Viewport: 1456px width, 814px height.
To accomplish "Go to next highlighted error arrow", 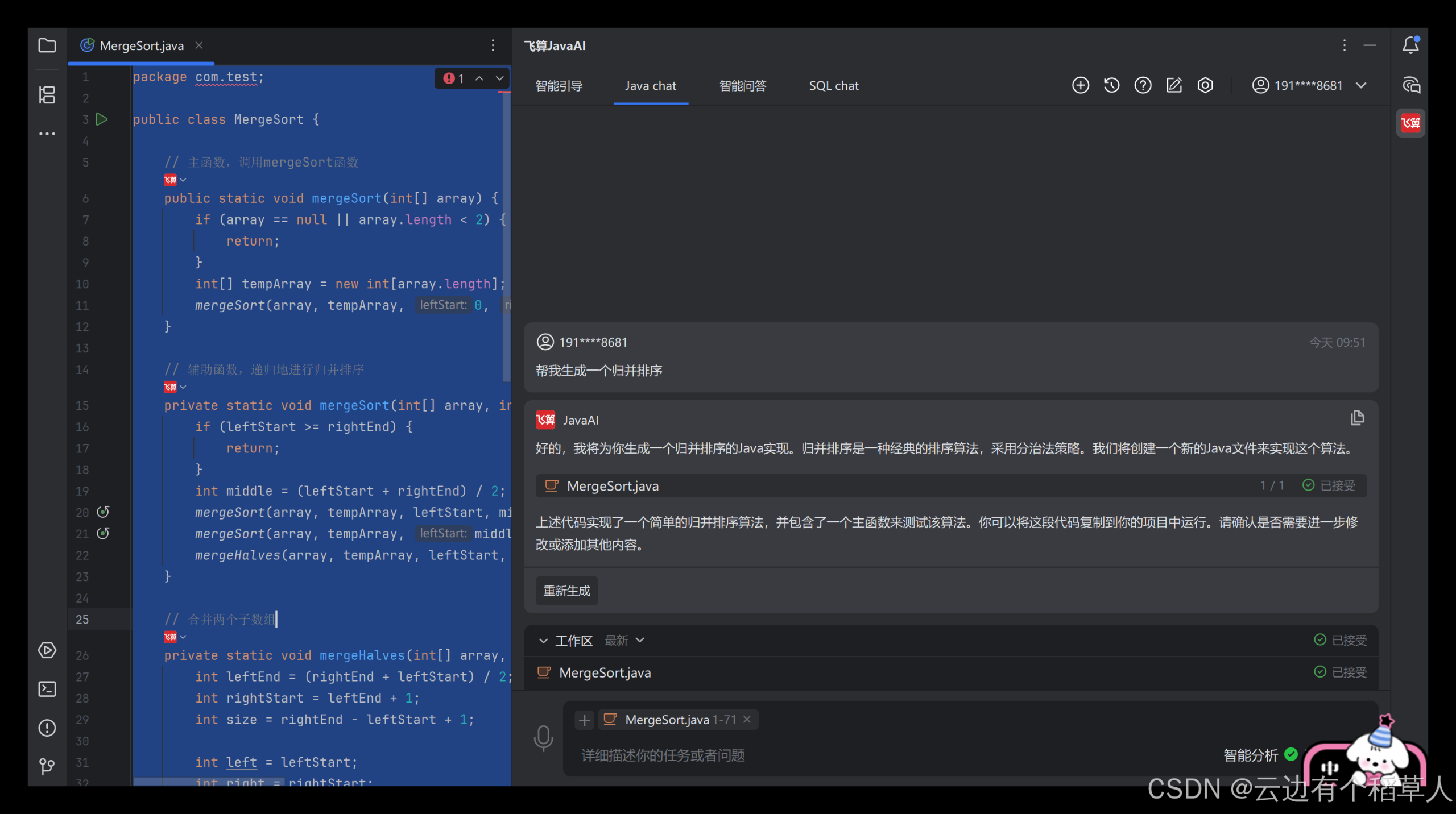I will coord(499,78).
